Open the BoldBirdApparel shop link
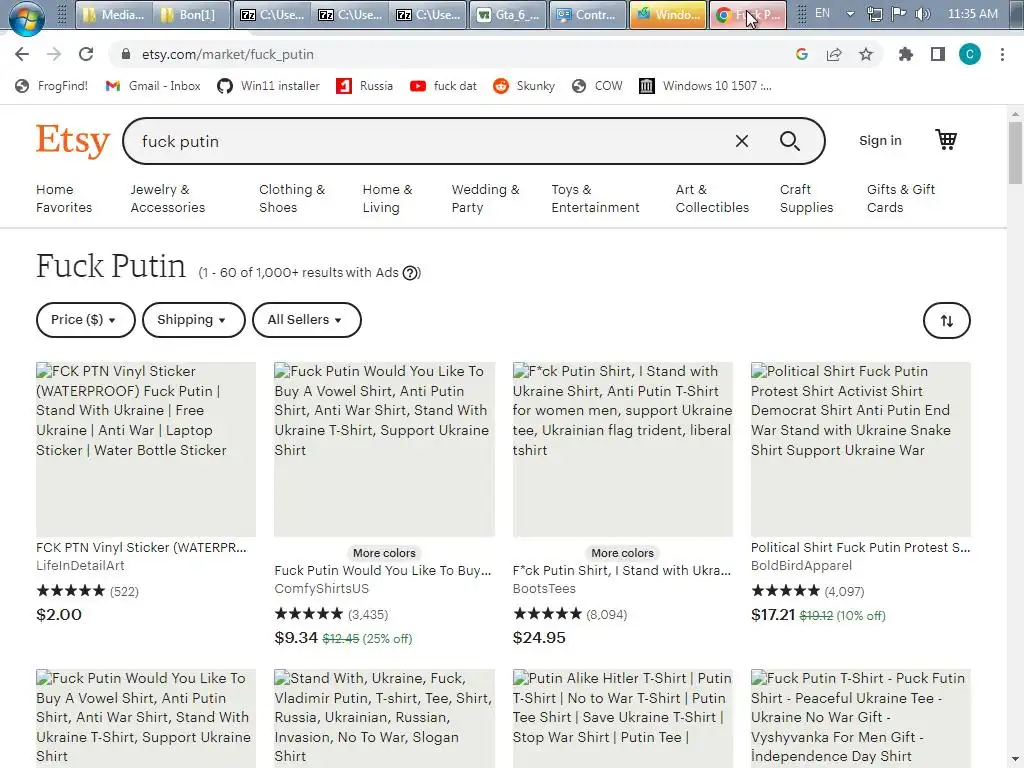This screenshot has height=768, width=1024. (x=801, y=566)
